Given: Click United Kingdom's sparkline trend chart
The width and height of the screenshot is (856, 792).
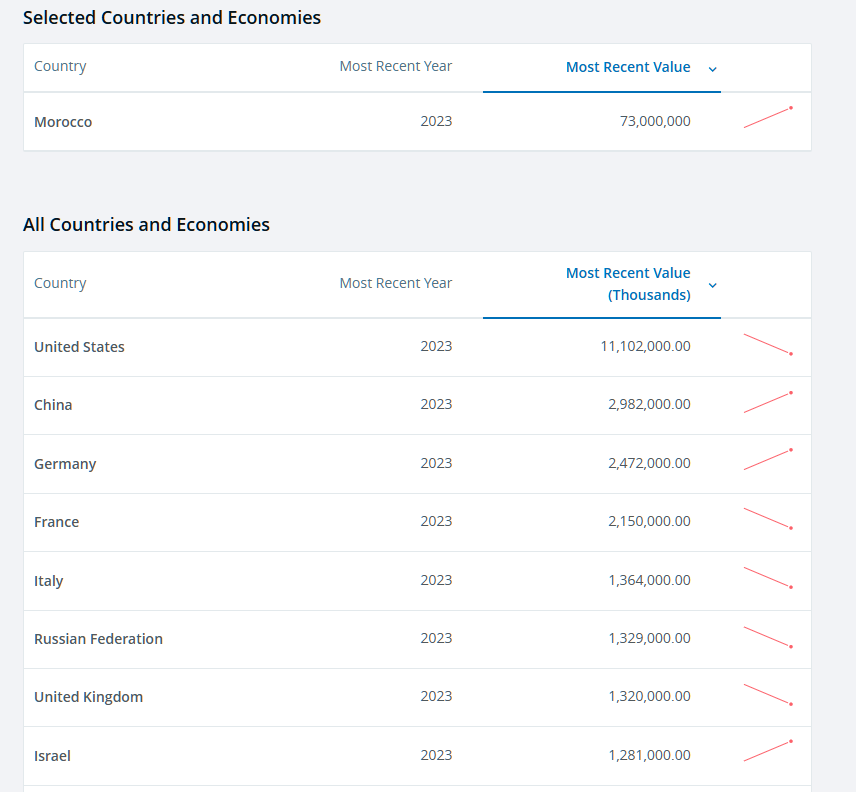Looking at the screenshot, I should tap(767, 694).
